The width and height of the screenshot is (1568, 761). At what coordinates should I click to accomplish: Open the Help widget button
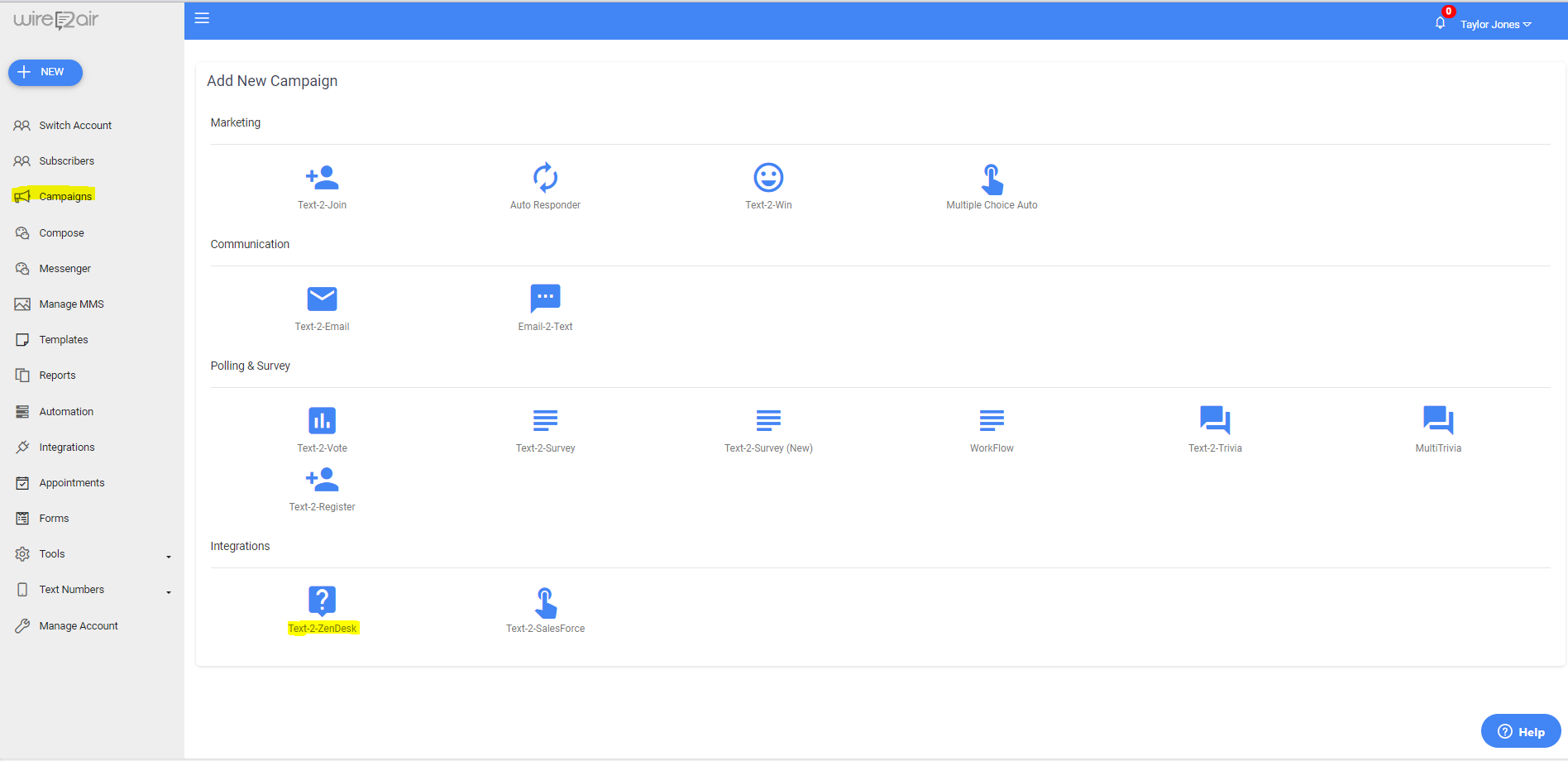coord(1521,731)
